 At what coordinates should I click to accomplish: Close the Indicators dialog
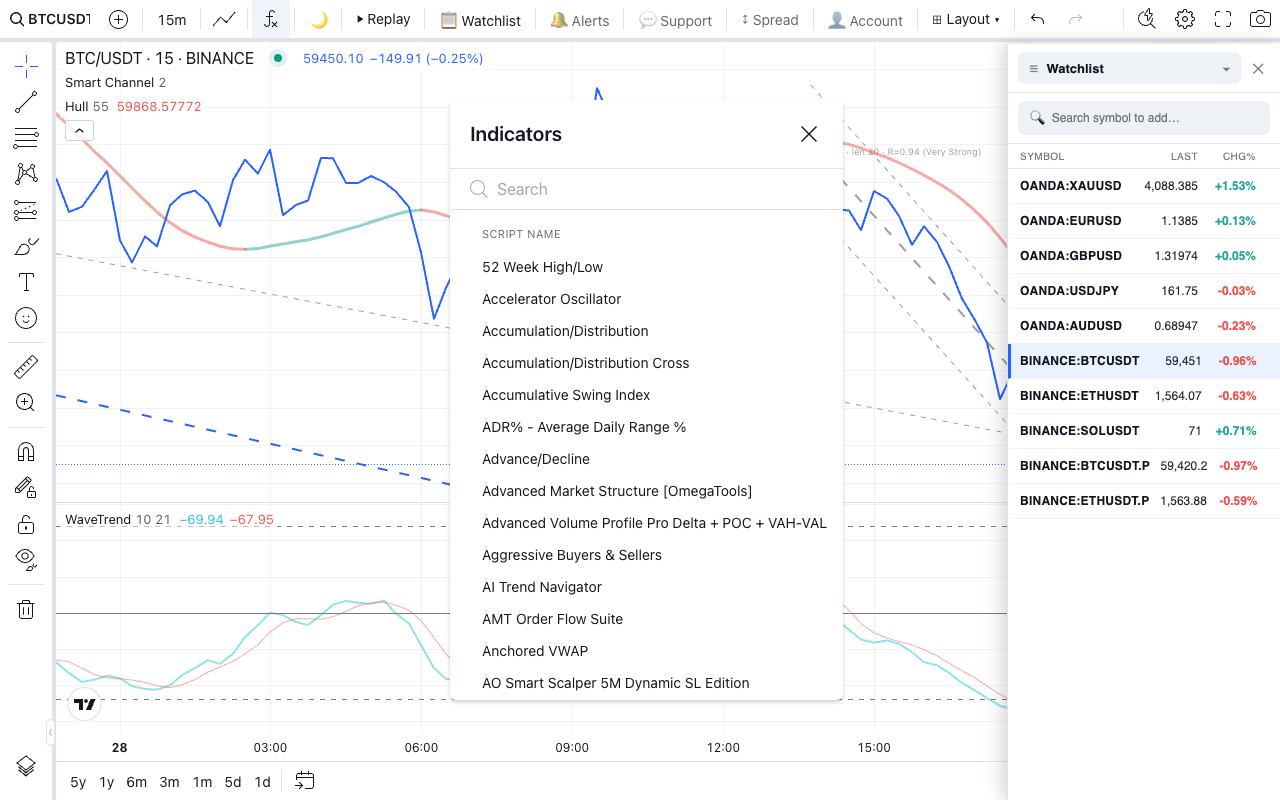[x=809, y=134]
